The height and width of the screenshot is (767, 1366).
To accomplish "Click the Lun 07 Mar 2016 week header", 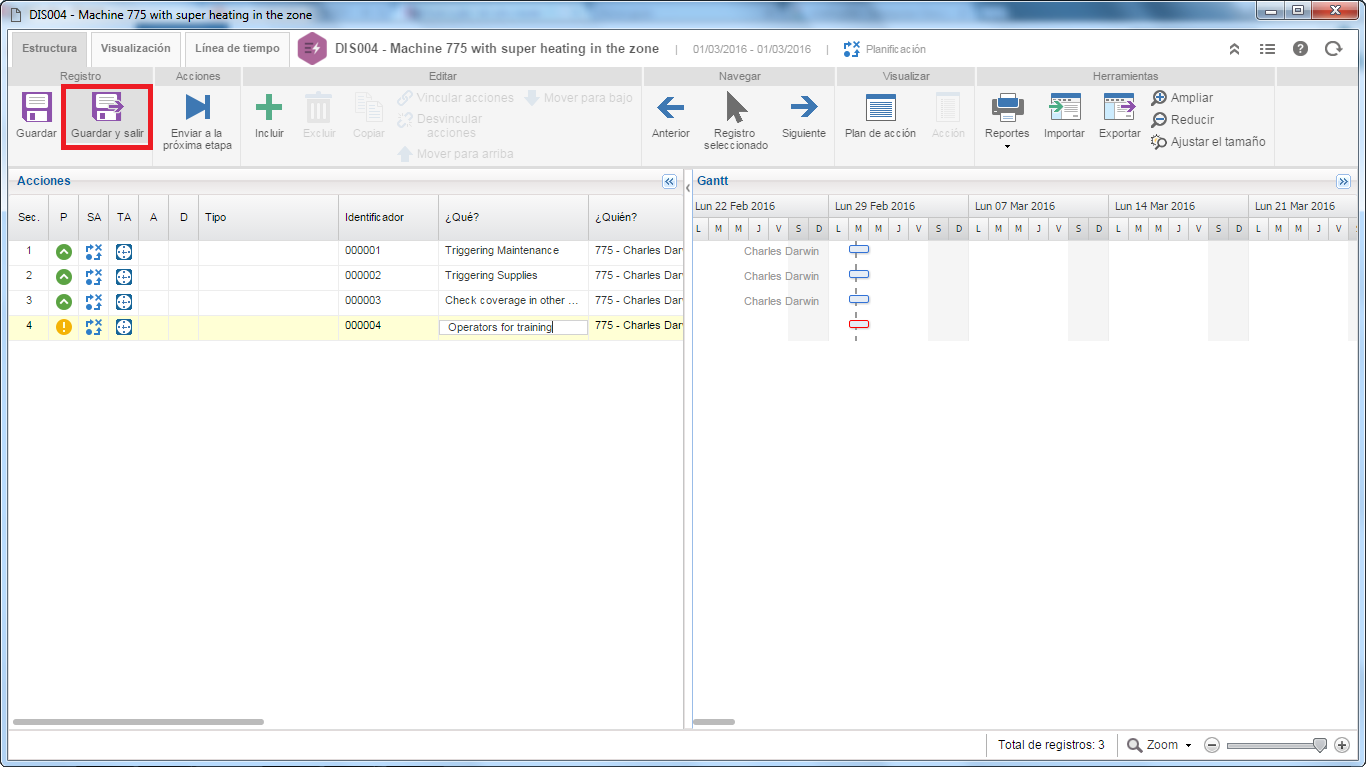I will tap(1038, 206).
